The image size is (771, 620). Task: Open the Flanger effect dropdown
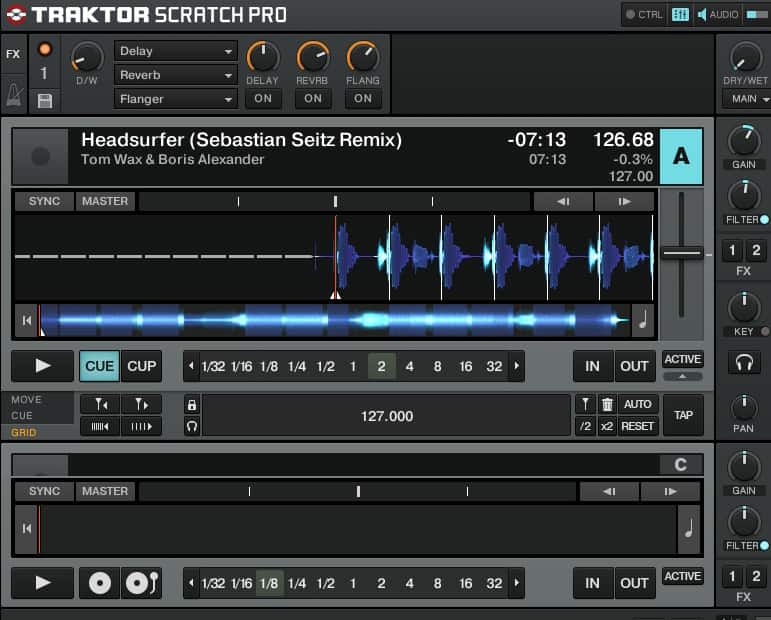[x=176, y=99]
